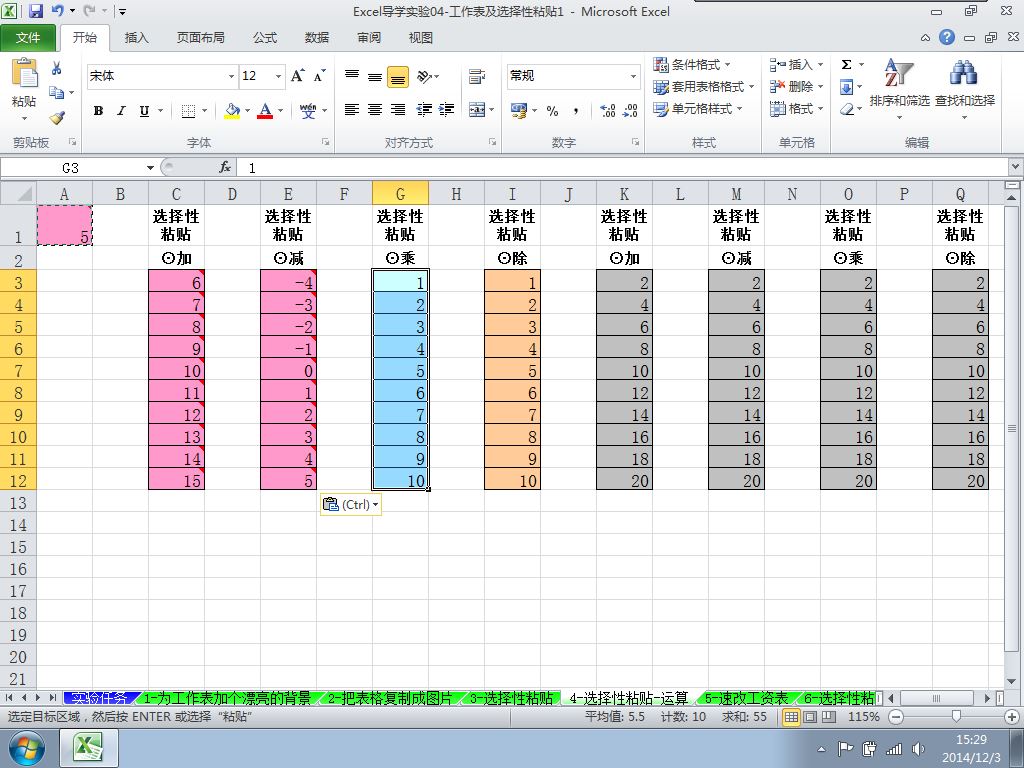
Task: Open Paste Options (Ctrl) dropdown
Action: click(x=351, y=504)
